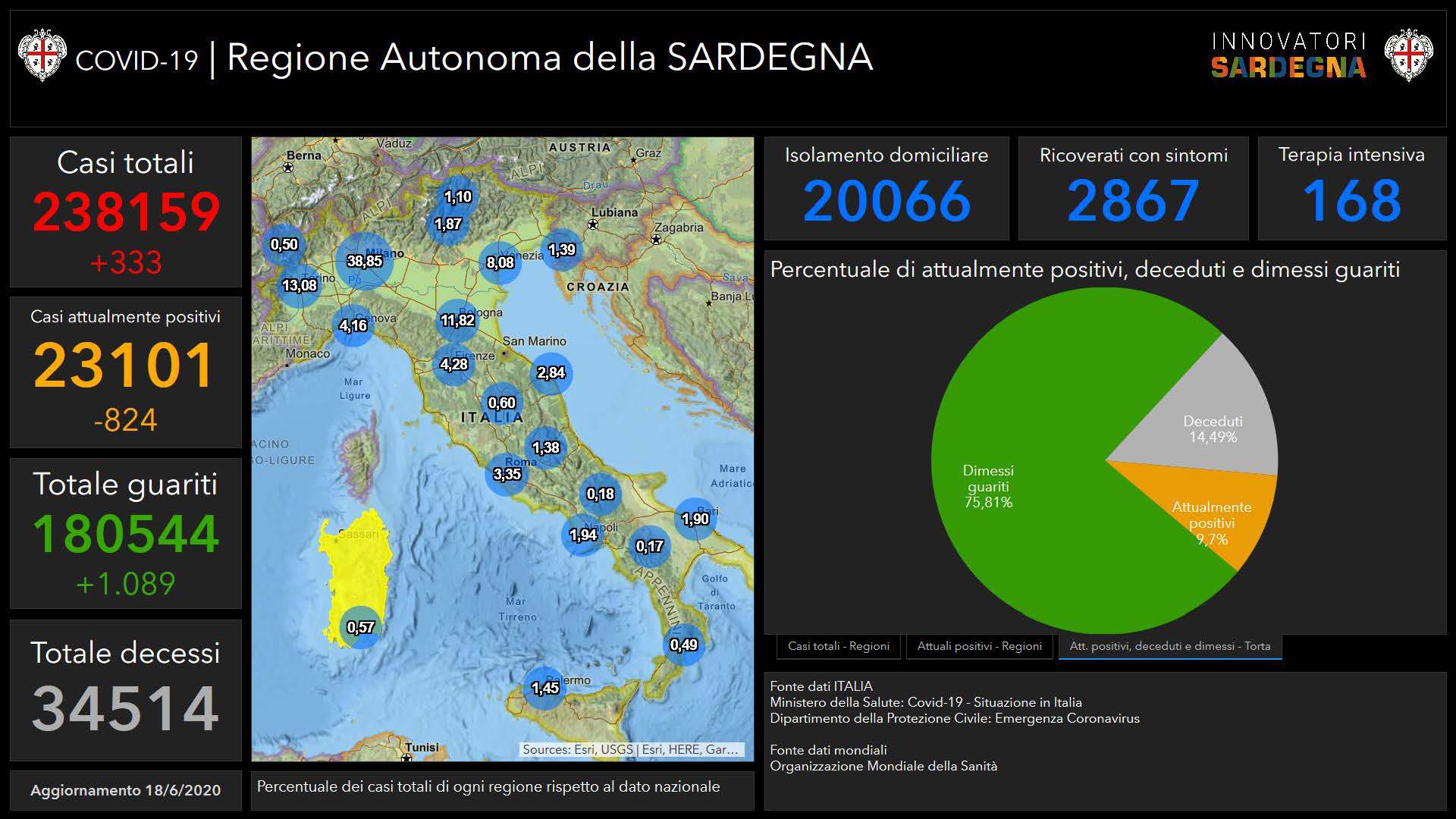Click the Casi totali 238159 indicator
The height and width of the screenshot is (819, 1456).
[x=126, y=211]
